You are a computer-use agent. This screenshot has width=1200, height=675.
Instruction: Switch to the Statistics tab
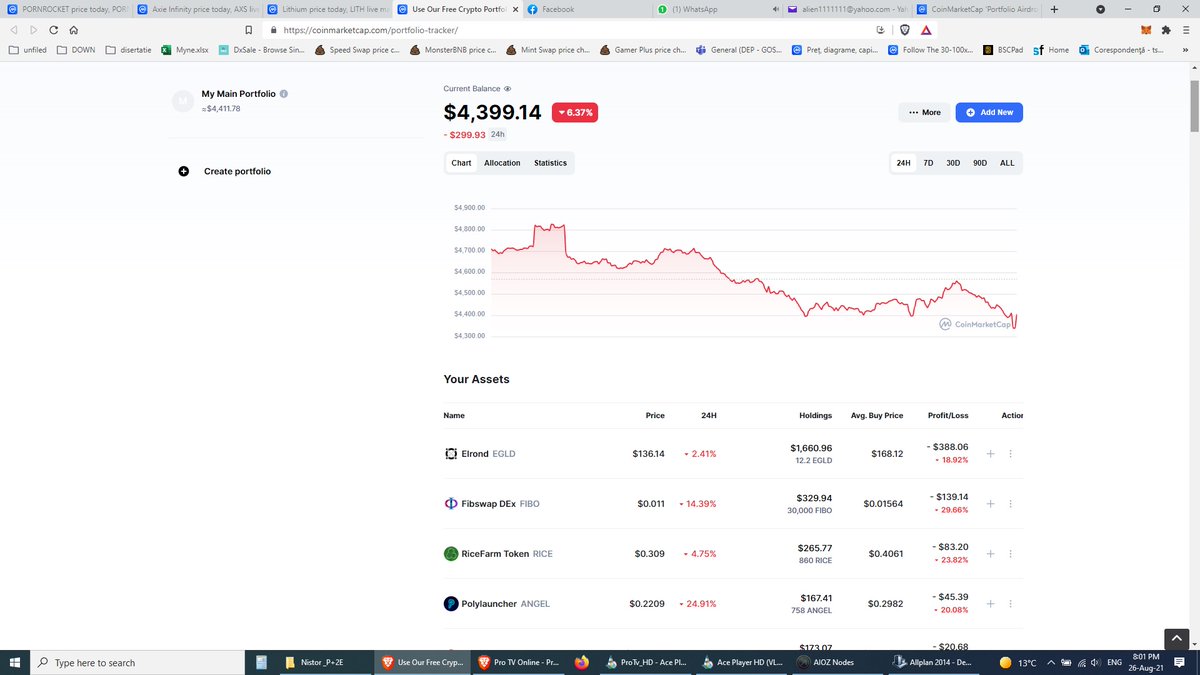[550, 163]
